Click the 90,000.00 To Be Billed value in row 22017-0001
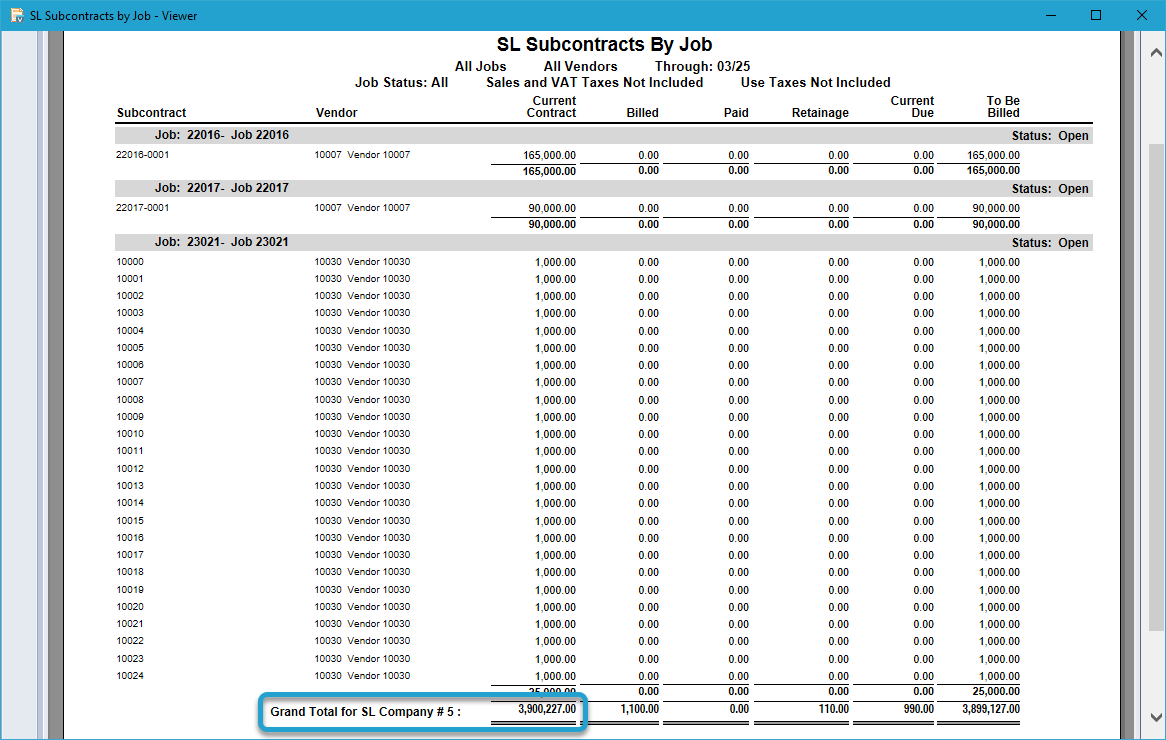This screenshot has width=1166, height=740. (996, 208)
